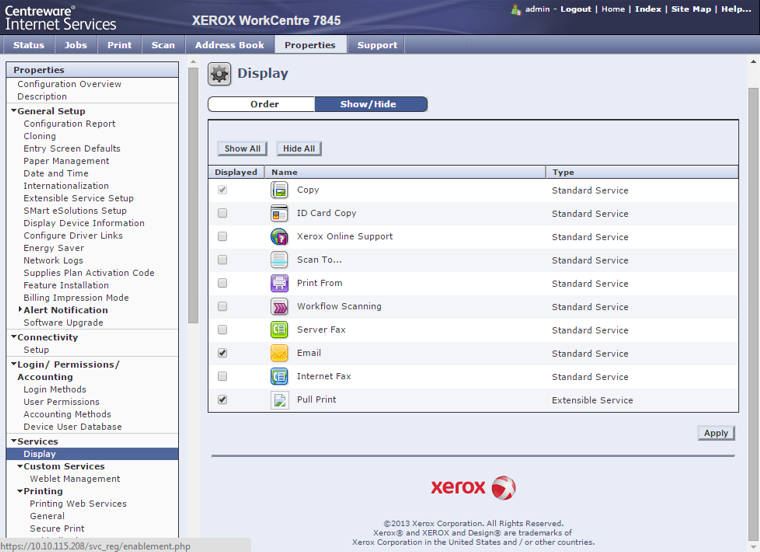Collapse the General Setup tree section
Screen dimensions: 760x552
click(14, 111)
